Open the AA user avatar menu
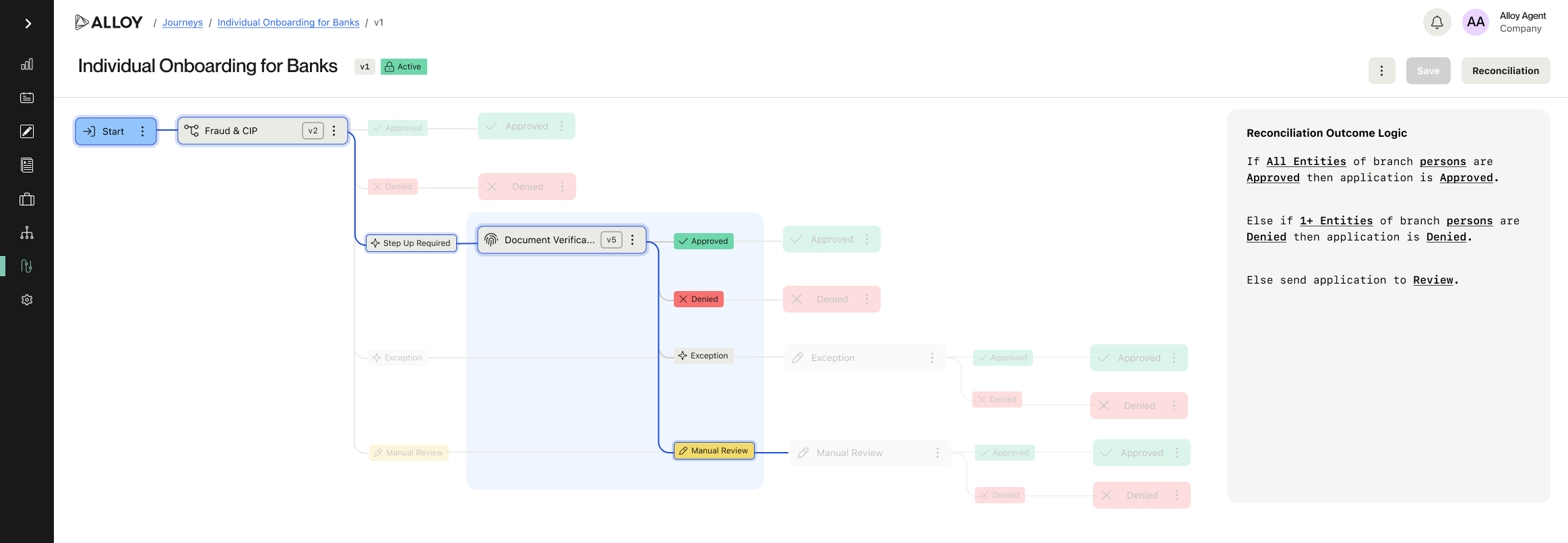Screen dimensions: 1568x543 pos(1476,22)
